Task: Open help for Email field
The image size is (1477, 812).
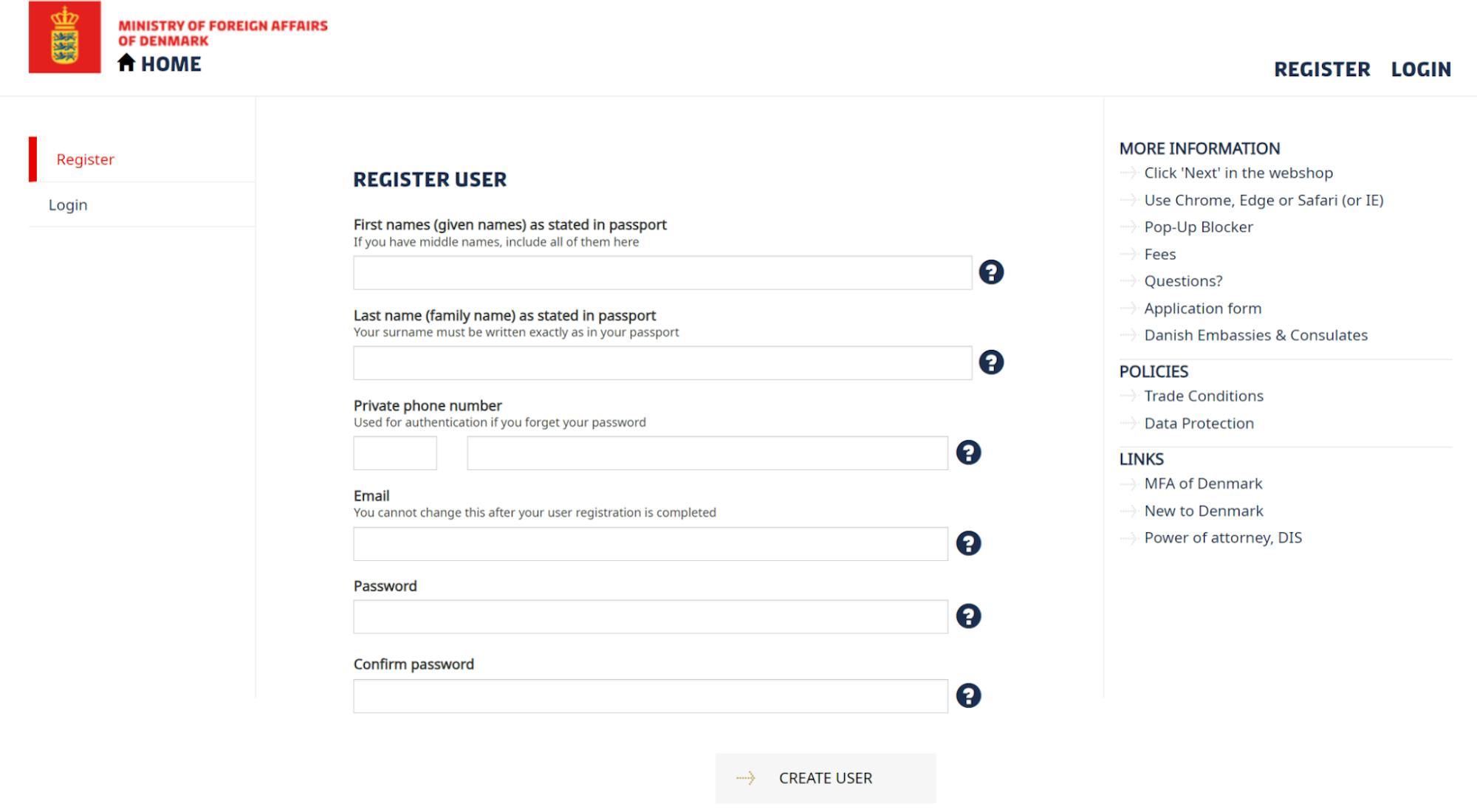Action: tap(970, 543)
